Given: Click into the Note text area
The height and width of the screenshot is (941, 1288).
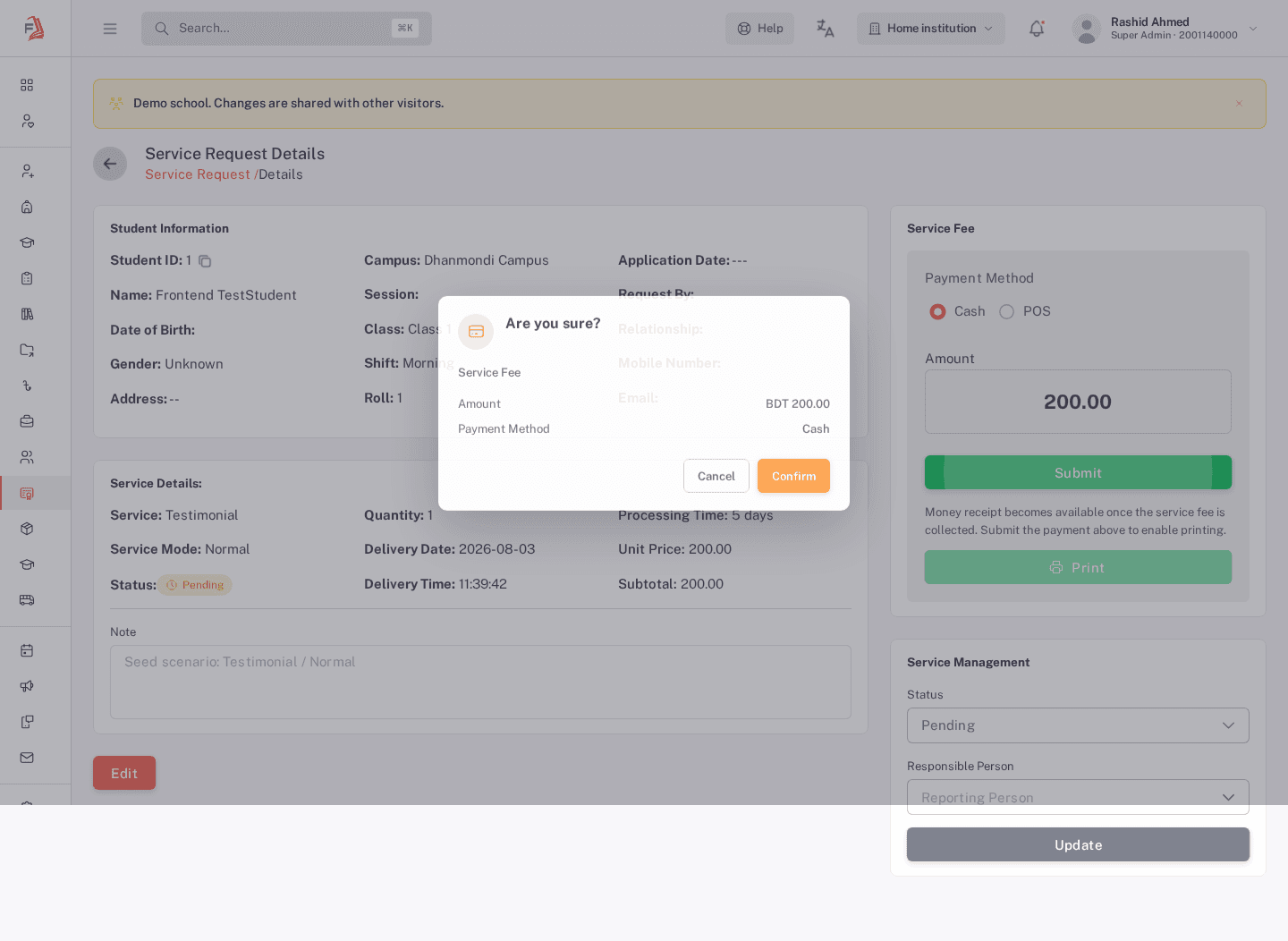Looking at the screenshot, I should click(x=480, y=682).
